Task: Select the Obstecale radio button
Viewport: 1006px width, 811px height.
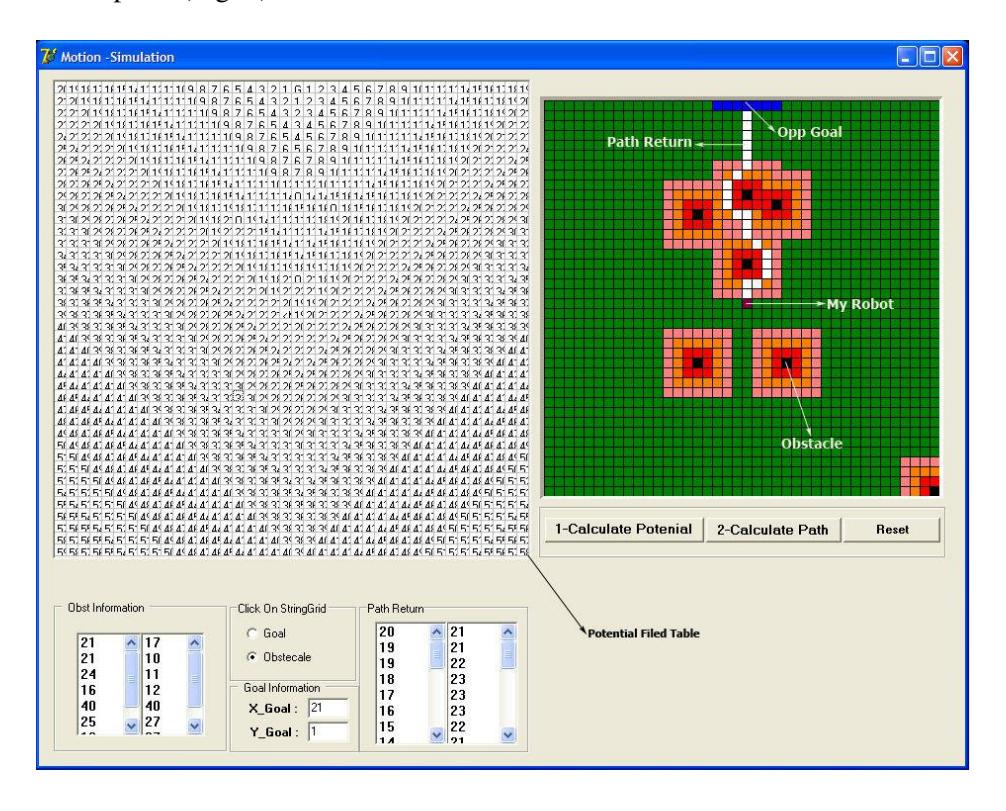Action: pos(252,657)
